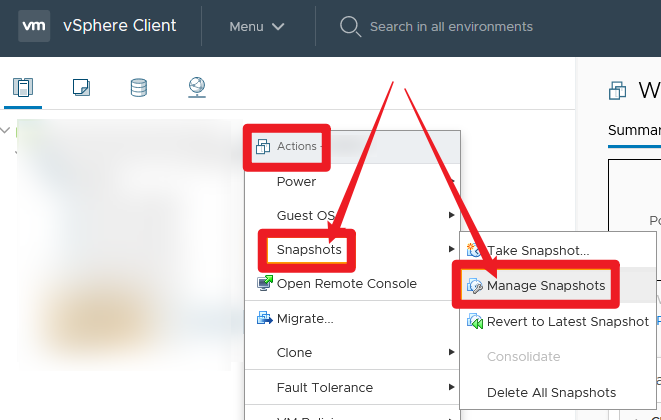
Task: Open the Networking view globe icon
Action: pyautogui.click(x=197, y=87)
